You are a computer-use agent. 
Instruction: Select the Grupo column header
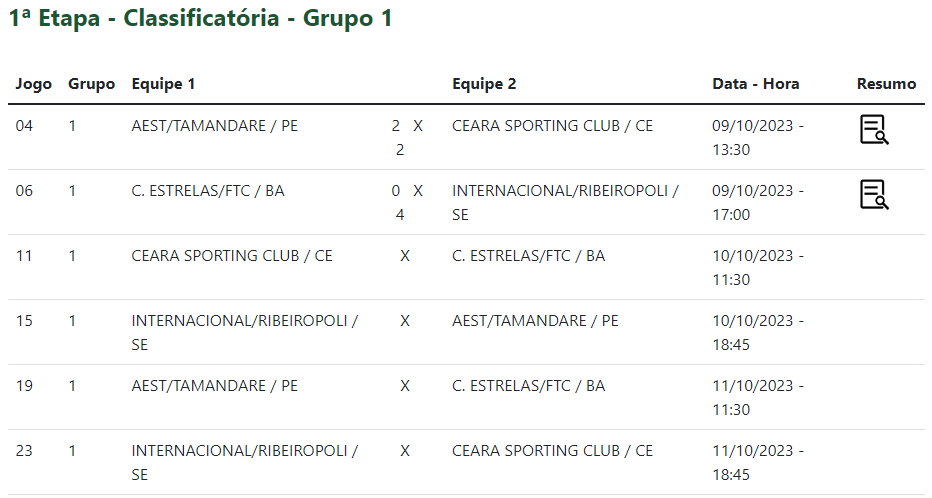click(x=92, y=84)
